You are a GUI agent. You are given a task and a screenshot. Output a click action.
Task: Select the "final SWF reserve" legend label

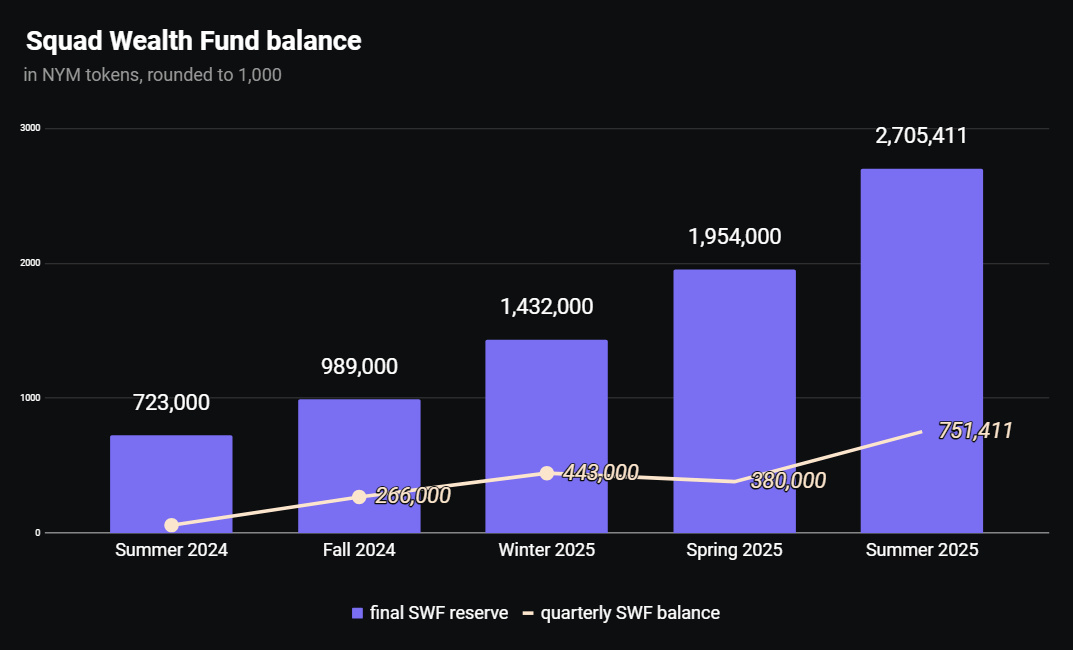439,613
